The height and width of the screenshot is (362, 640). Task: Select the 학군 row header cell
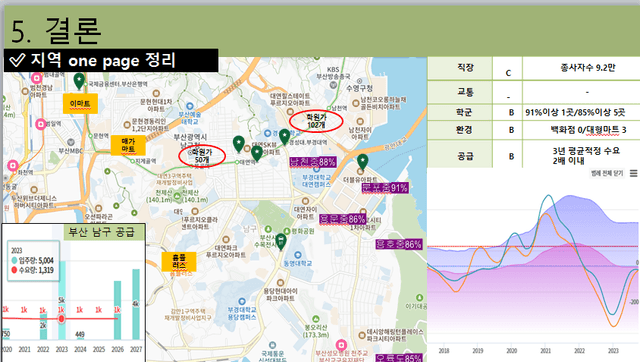click(460, 112)
